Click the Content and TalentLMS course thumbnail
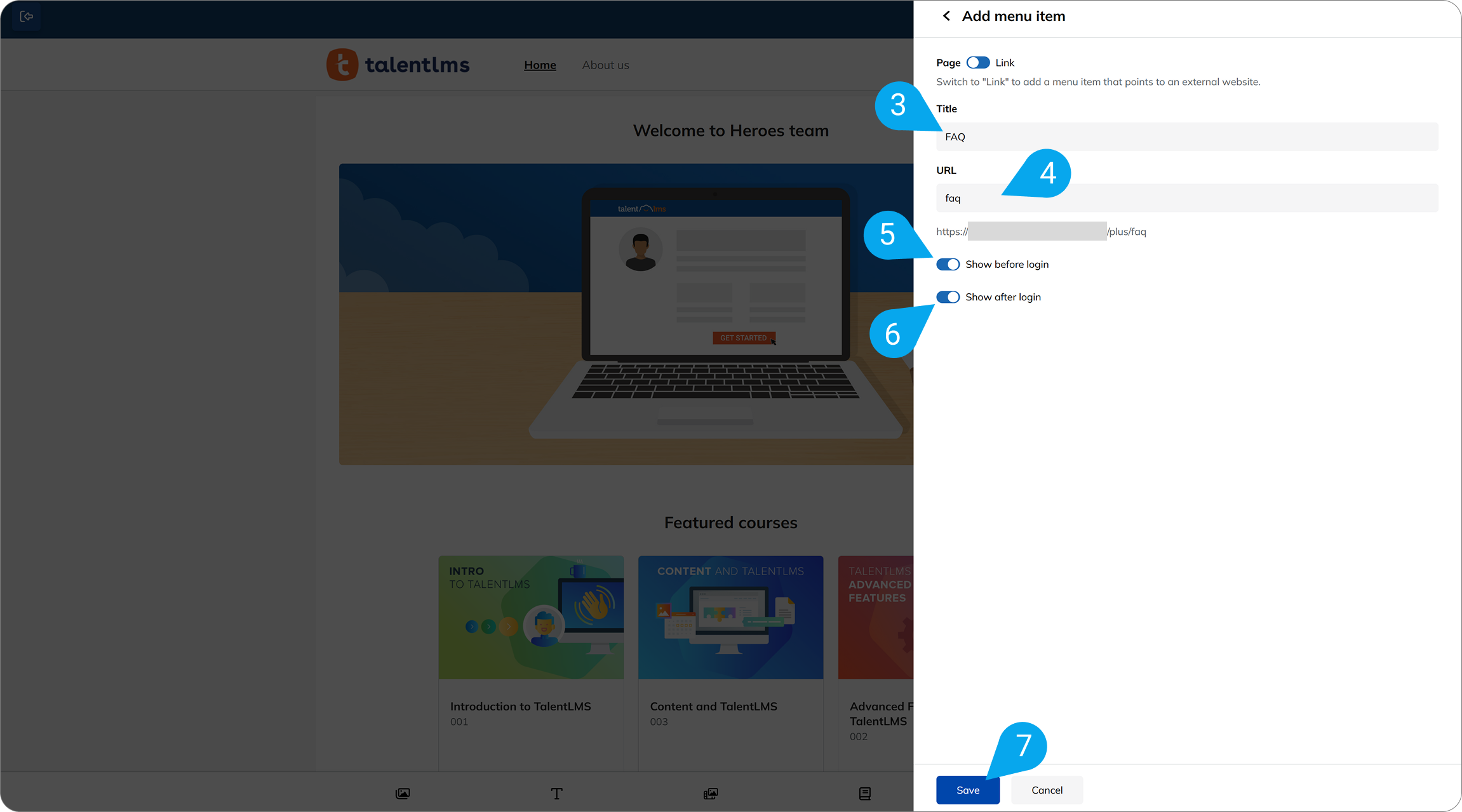1462x812 pixels. click(x=730, y=616)
